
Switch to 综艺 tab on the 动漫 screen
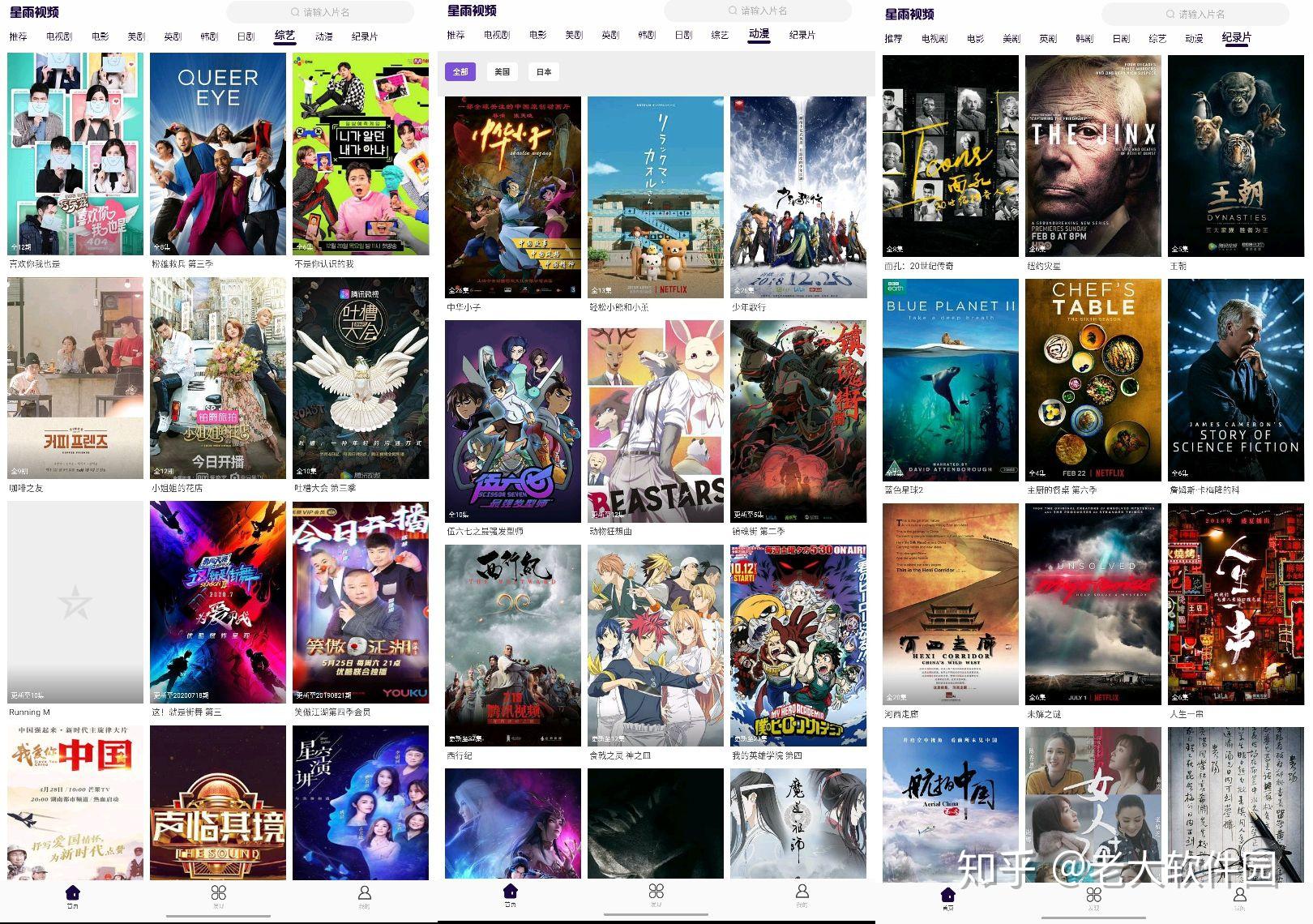[x=720, y=35]
